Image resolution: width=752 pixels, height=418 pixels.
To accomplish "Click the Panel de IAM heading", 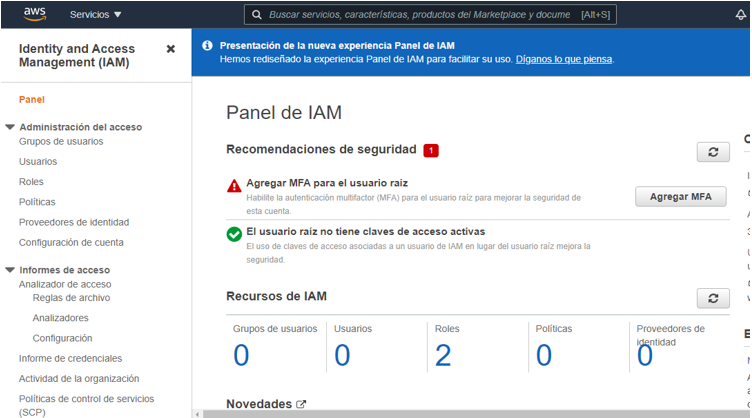I will (284, 113).
